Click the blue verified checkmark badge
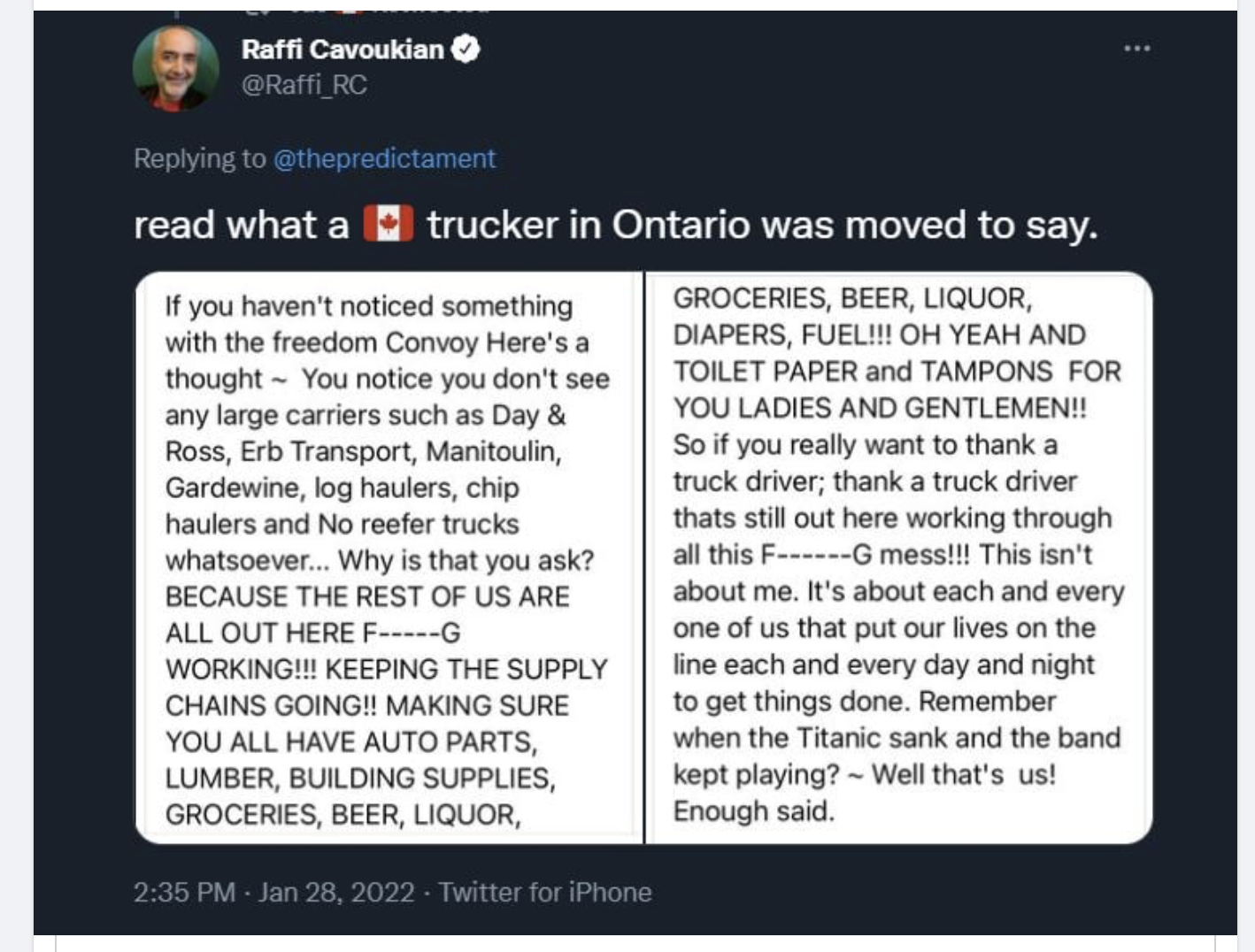Image resolution: width=1255 pixels, height=952 pixels. click(466, 49)
